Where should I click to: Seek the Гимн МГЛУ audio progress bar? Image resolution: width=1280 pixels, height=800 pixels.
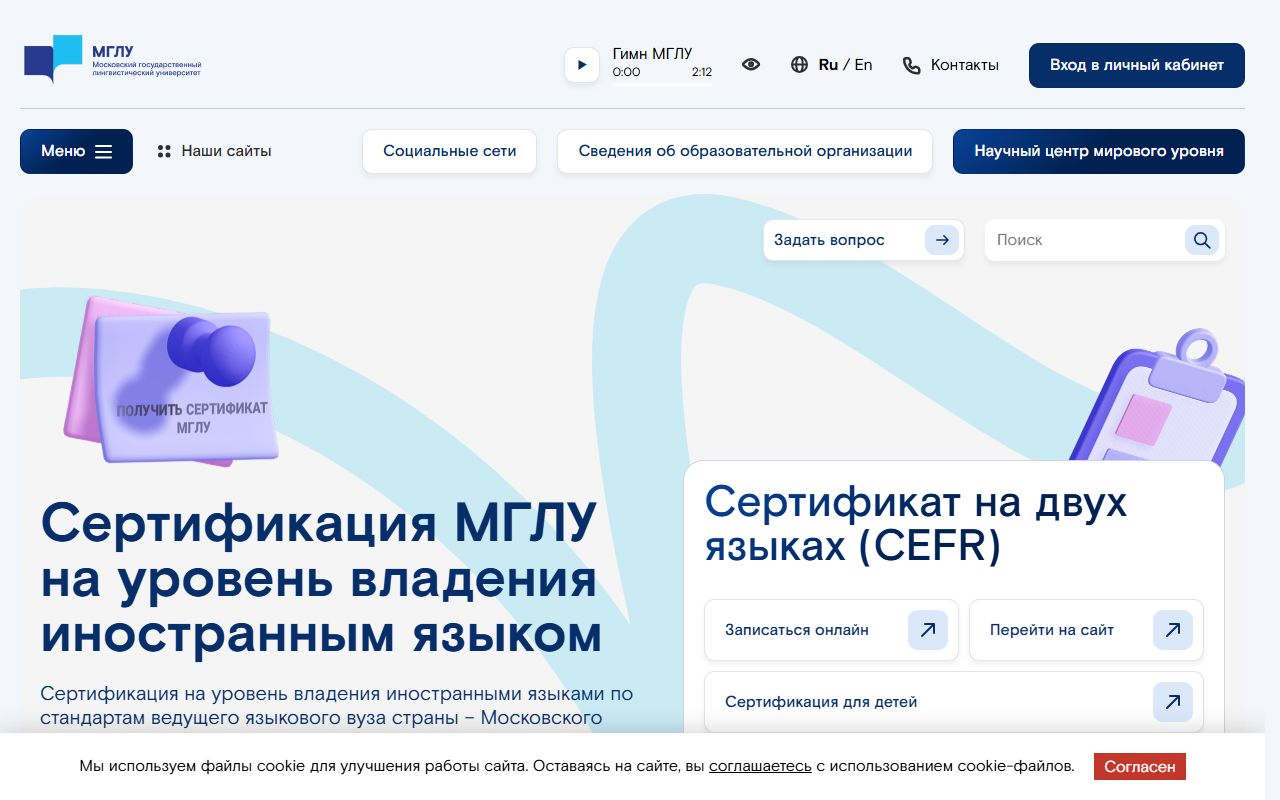pos(662,84)
